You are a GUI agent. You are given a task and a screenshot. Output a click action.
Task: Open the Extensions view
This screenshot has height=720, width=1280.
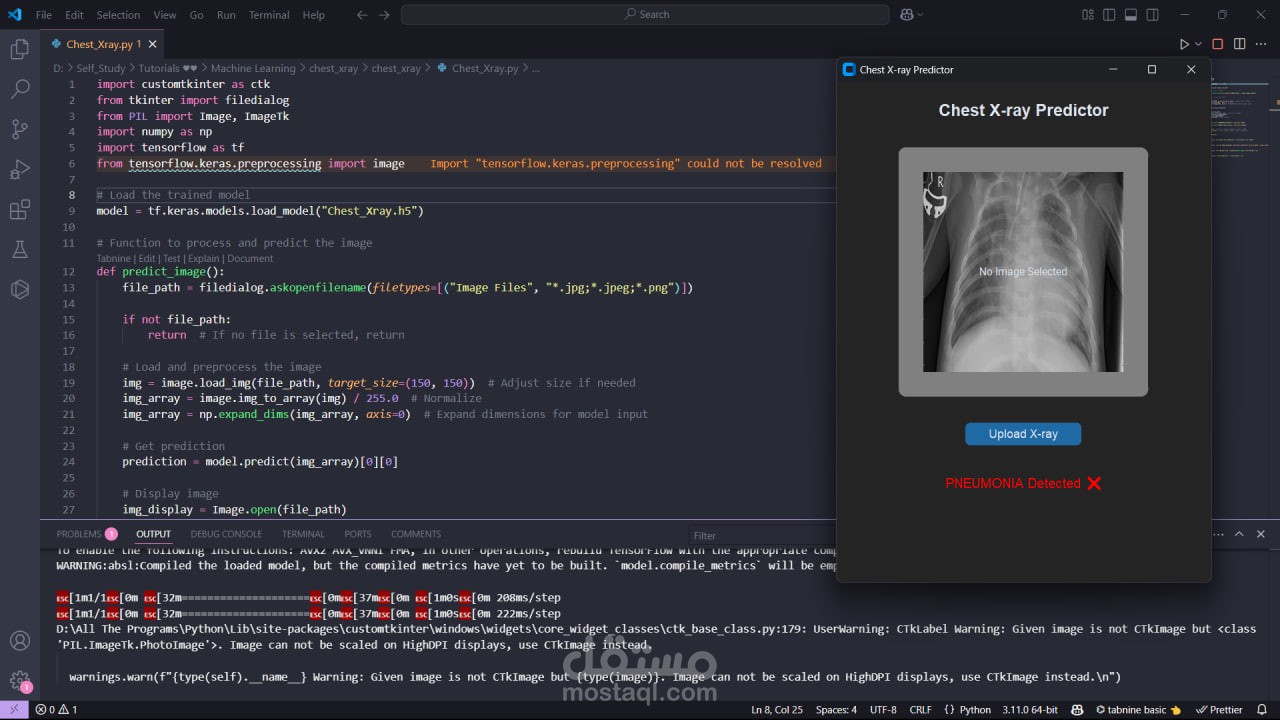19,209
